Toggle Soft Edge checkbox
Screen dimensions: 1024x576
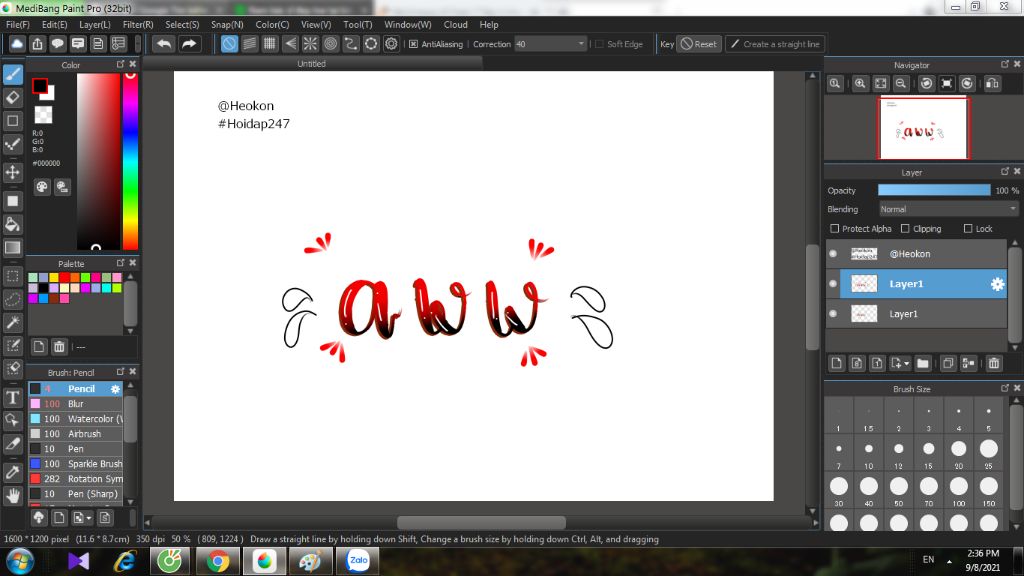(600, 44)
